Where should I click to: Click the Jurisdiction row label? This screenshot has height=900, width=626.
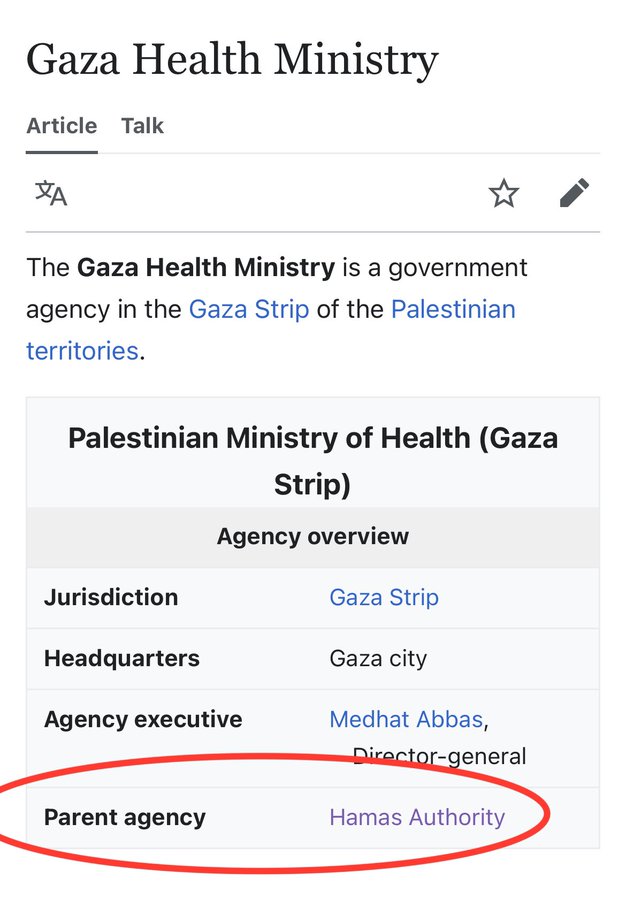(111, 598)
